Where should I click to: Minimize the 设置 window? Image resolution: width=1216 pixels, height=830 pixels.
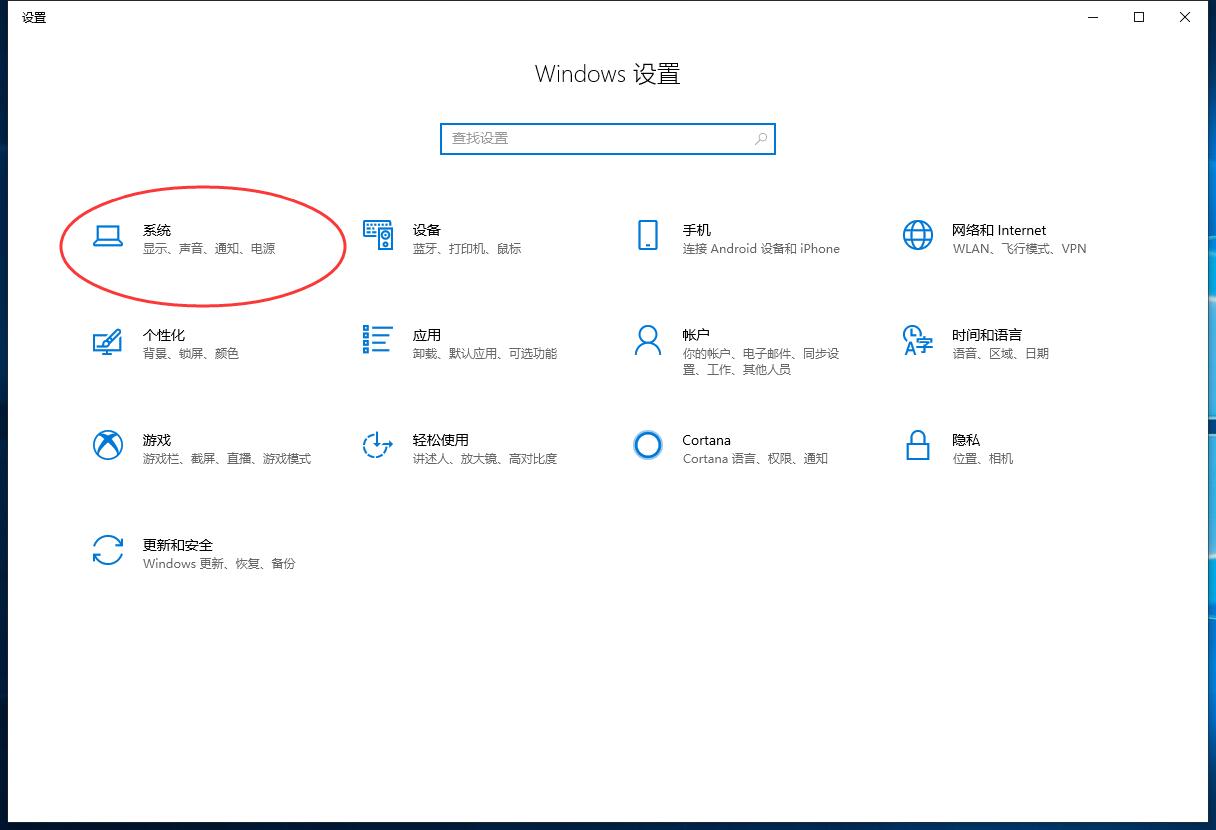coord(1093,17)
